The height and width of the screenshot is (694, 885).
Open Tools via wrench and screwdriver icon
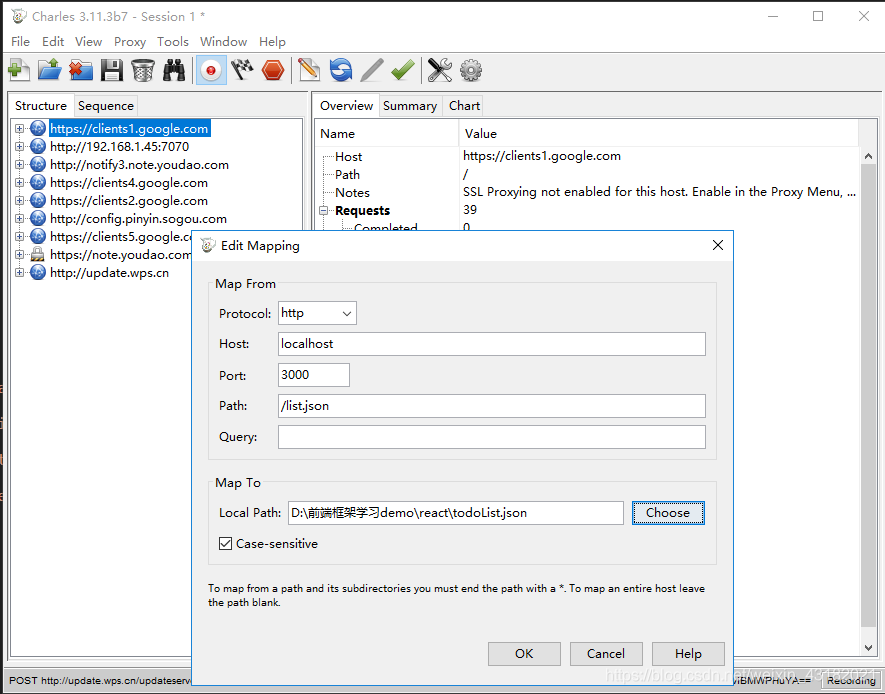point(440,71)
